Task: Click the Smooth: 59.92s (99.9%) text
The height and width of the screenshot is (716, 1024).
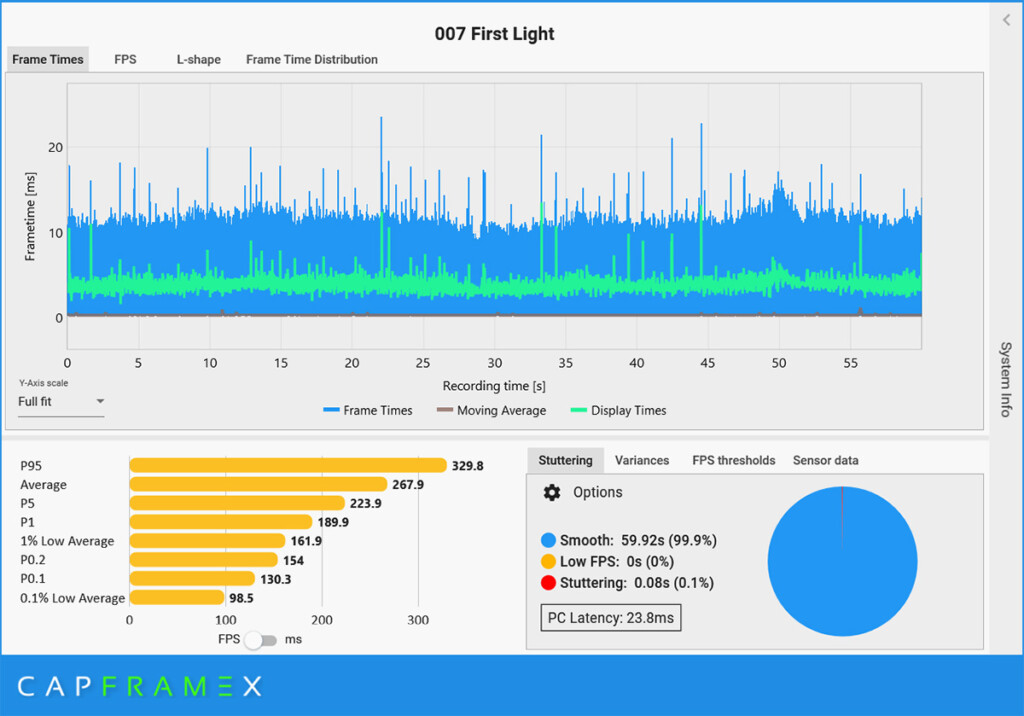Action: click(638, 540)
